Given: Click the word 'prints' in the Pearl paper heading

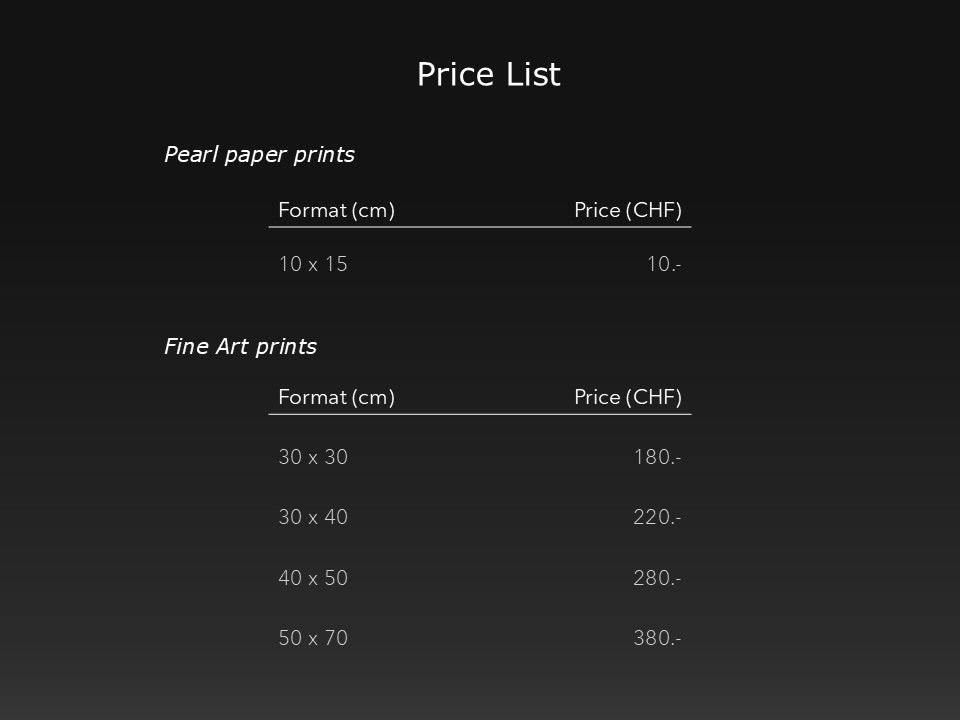Looking at the screenshot, I should click(x=324, y=155).
